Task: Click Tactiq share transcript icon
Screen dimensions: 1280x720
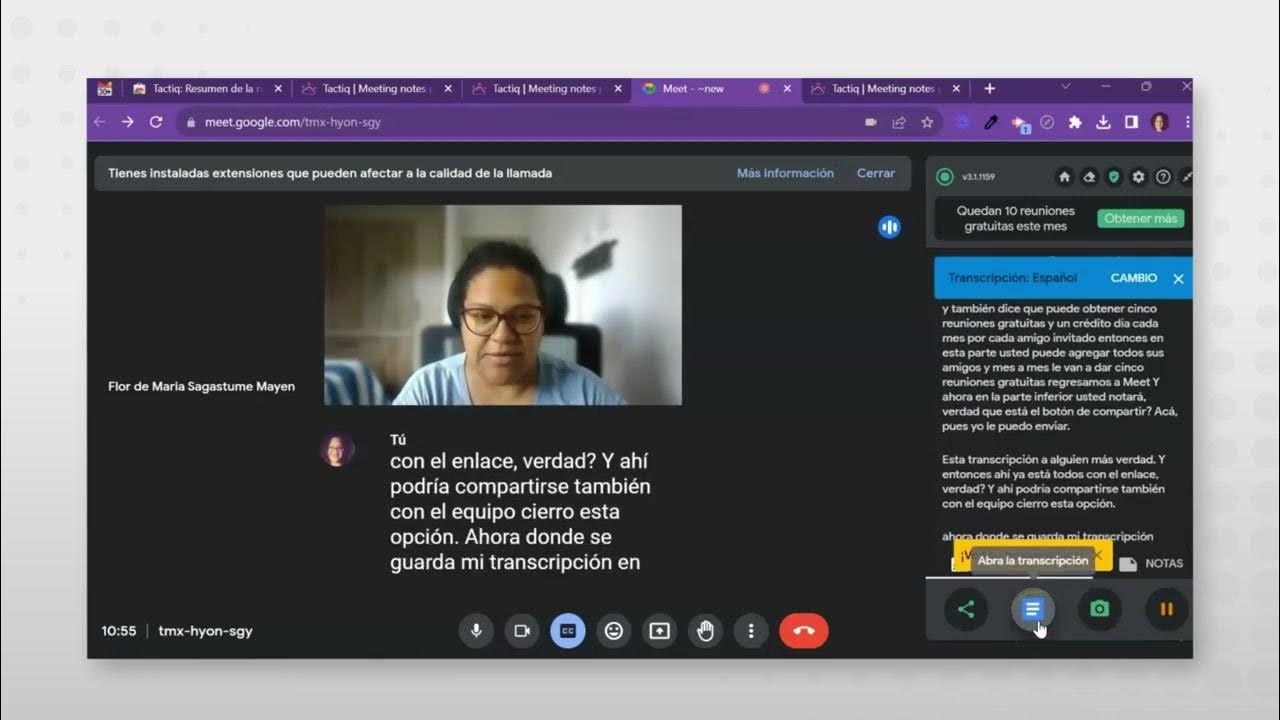Action: 966,609
